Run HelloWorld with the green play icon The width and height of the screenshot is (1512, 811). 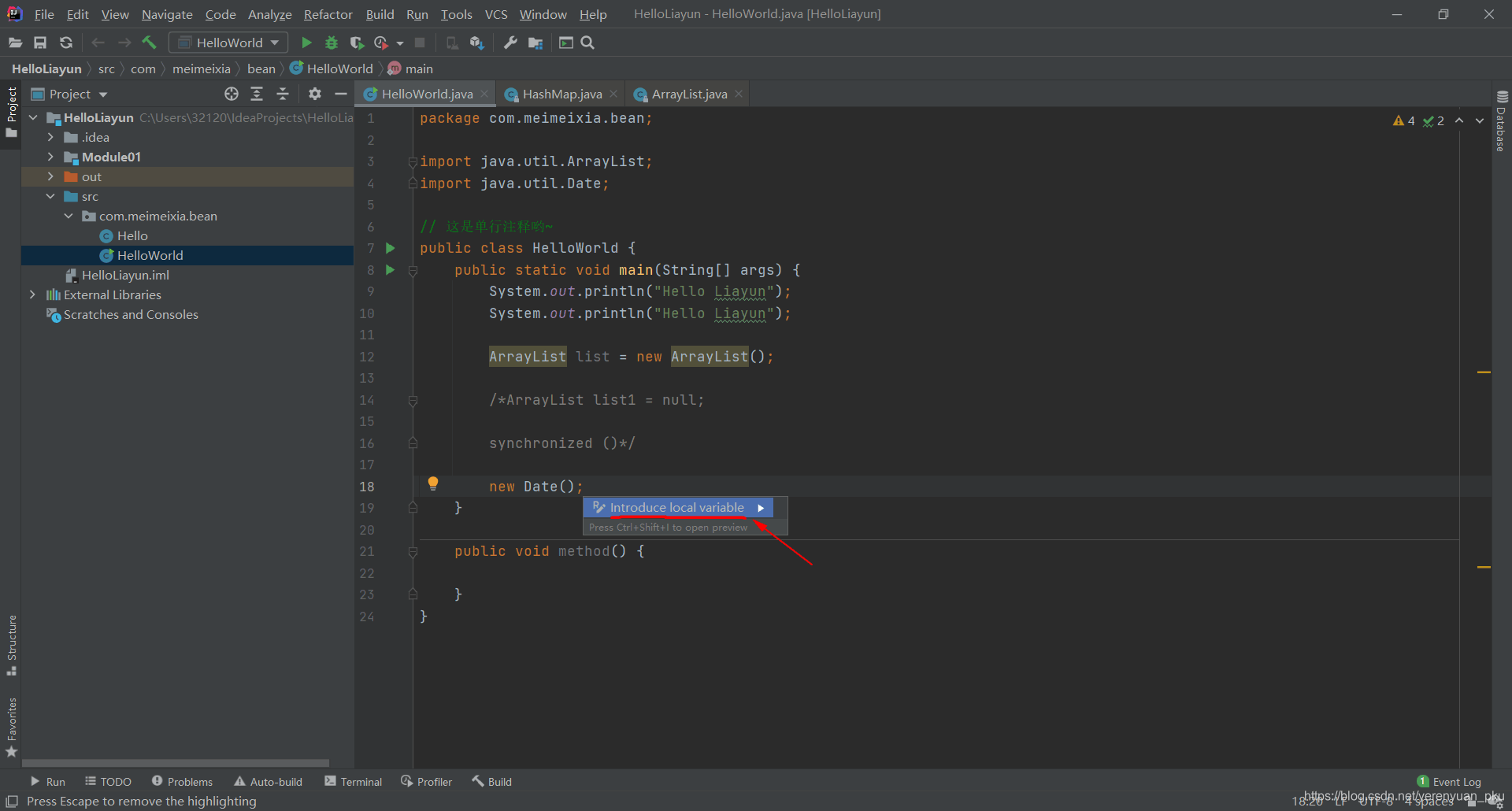tap(306, 43)
